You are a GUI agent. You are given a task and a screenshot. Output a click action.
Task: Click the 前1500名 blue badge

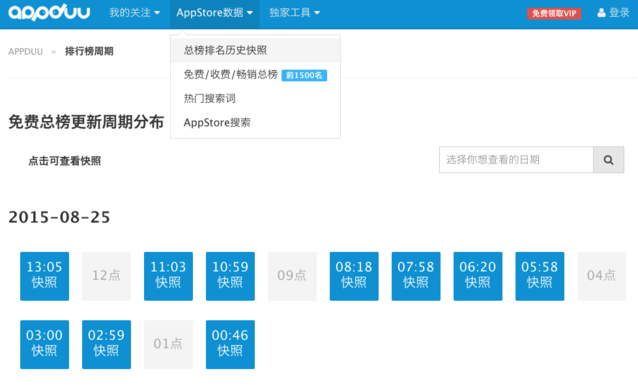tap(304, 75)
